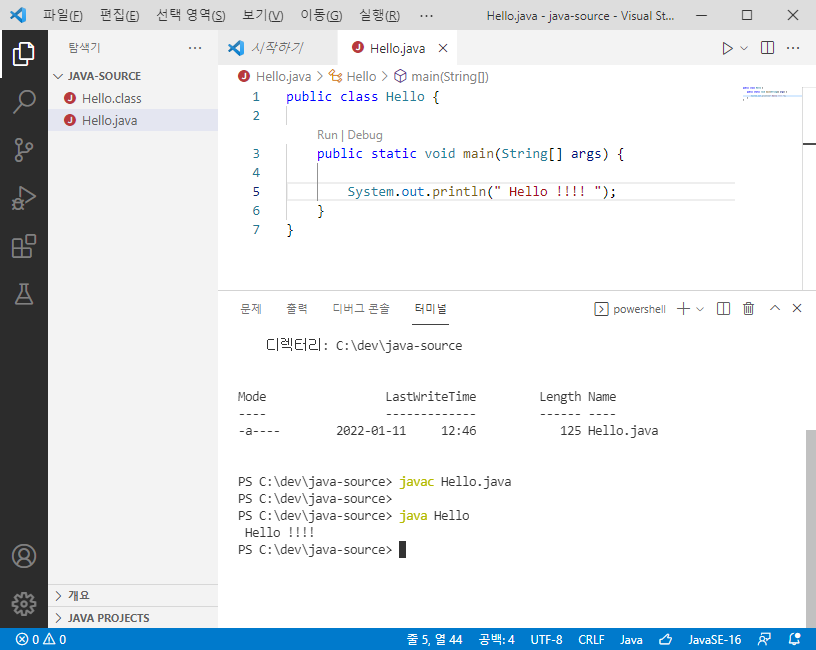Click the errors and warnings status item
The width and height of the screenshot is (816, 650).
click(x=41, y=639)
